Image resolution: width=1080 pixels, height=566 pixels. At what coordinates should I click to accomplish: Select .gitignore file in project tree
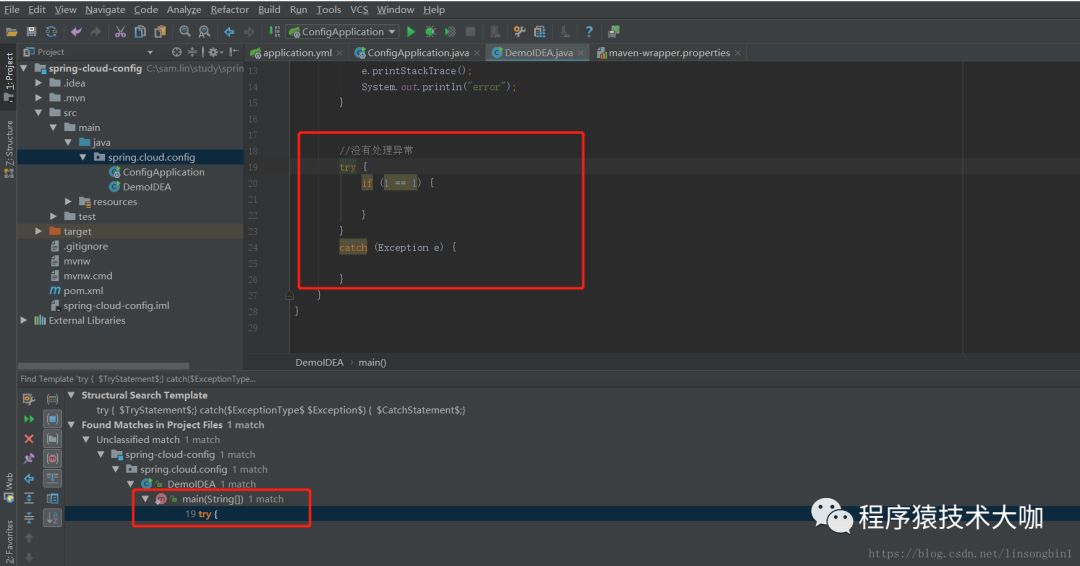coord(85,247)
